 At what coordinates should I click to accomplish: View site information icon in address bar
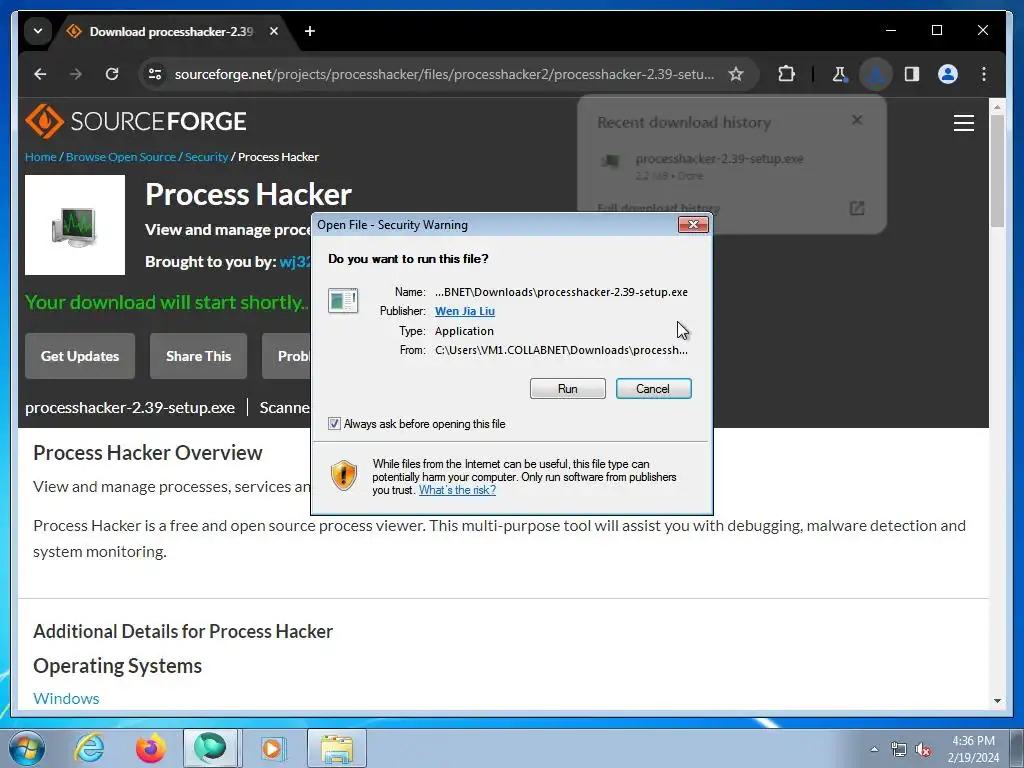pos(155,74)
